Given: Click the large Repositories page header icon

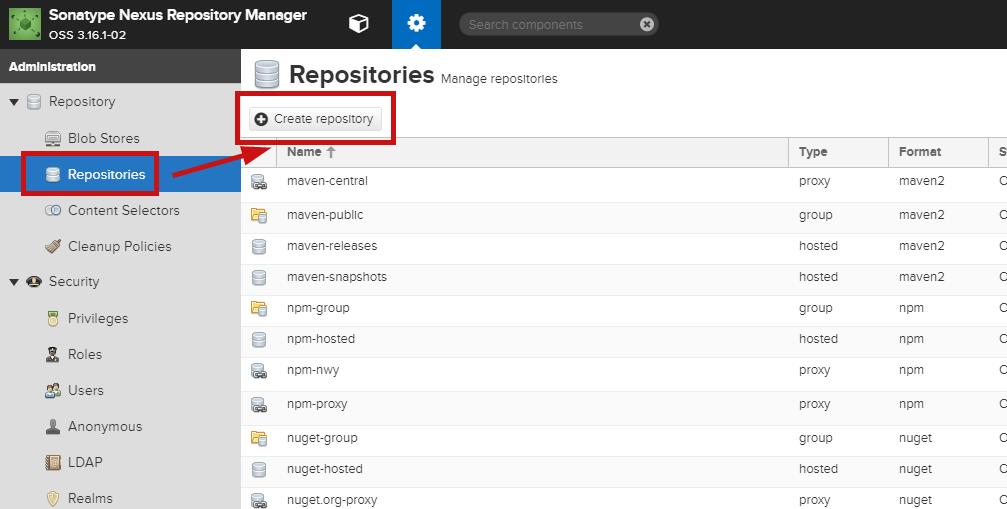Looking at the screenshot, I should (267, 74).
